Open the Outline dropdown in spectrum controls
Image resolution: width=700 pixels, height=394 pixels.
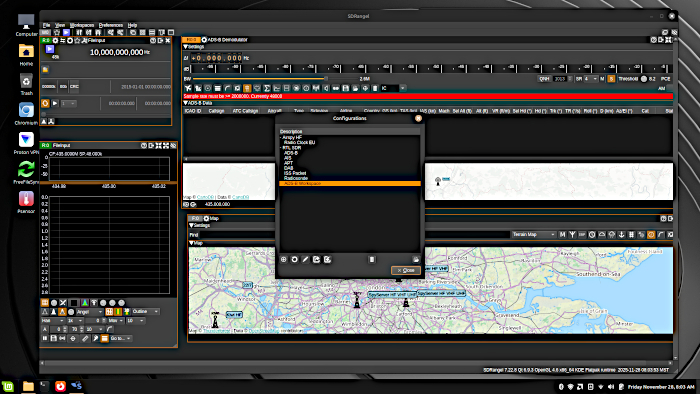tap(145, 311)
